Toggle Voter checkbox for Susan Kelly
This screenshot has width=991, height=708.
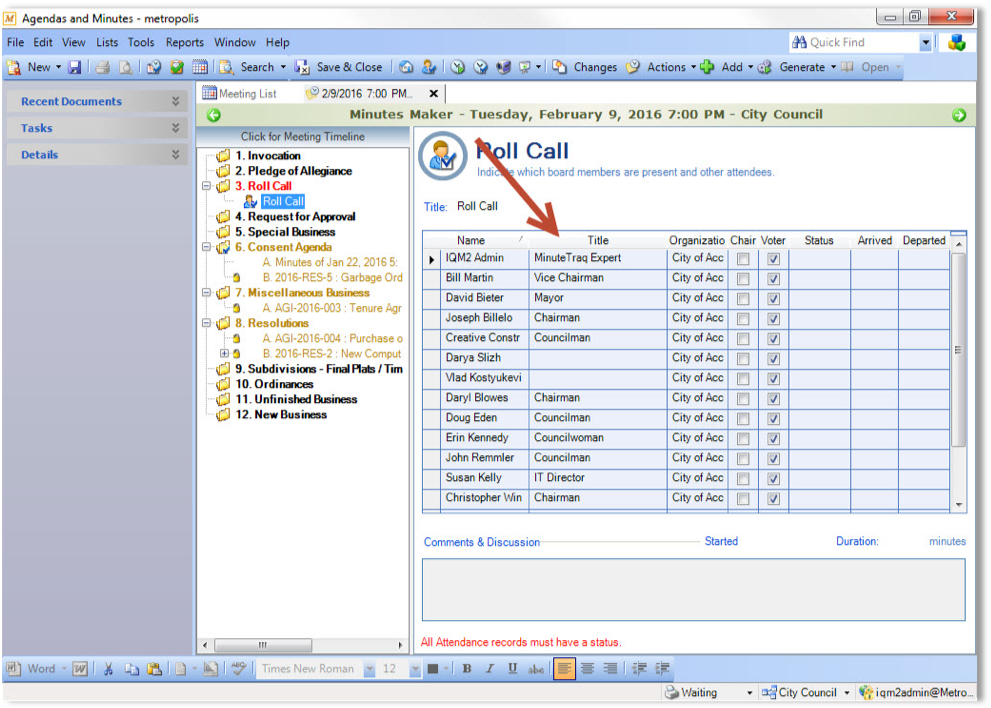pyautogui.click(x=773, y=479)
